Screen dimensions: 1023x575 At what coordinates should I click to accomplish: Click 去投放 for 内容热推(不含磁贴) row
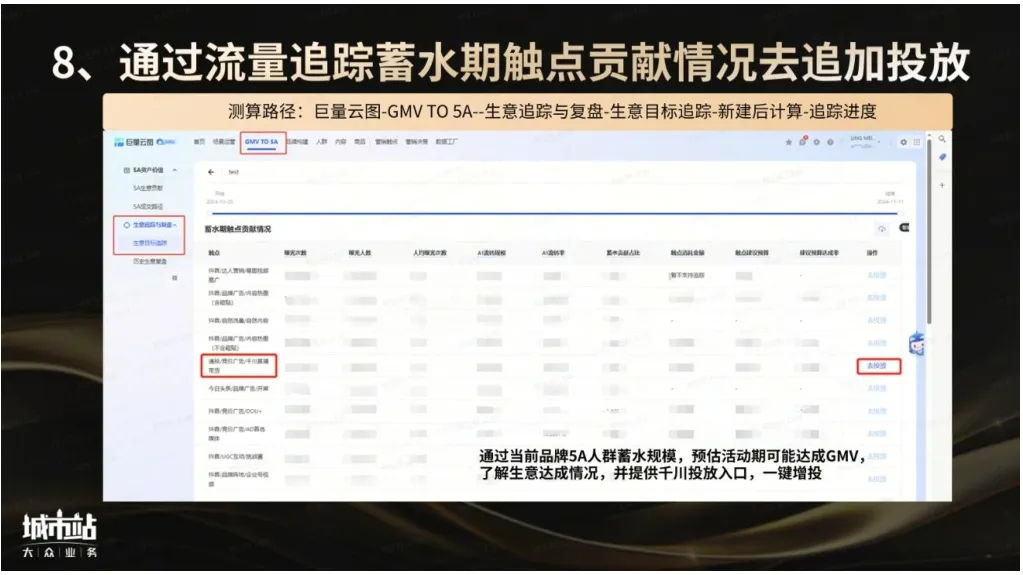click(x=877, y=343)
